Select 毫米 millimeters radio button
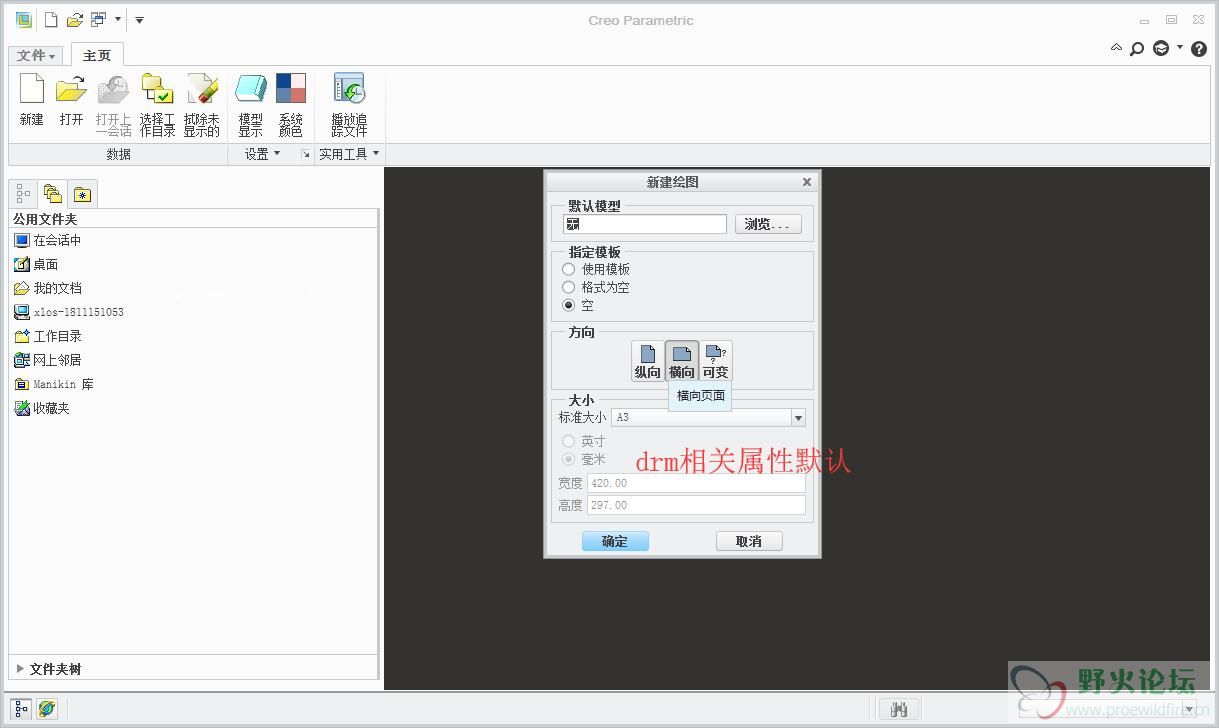The height and width of the screenshot is (728, 1219). point(569,459)
